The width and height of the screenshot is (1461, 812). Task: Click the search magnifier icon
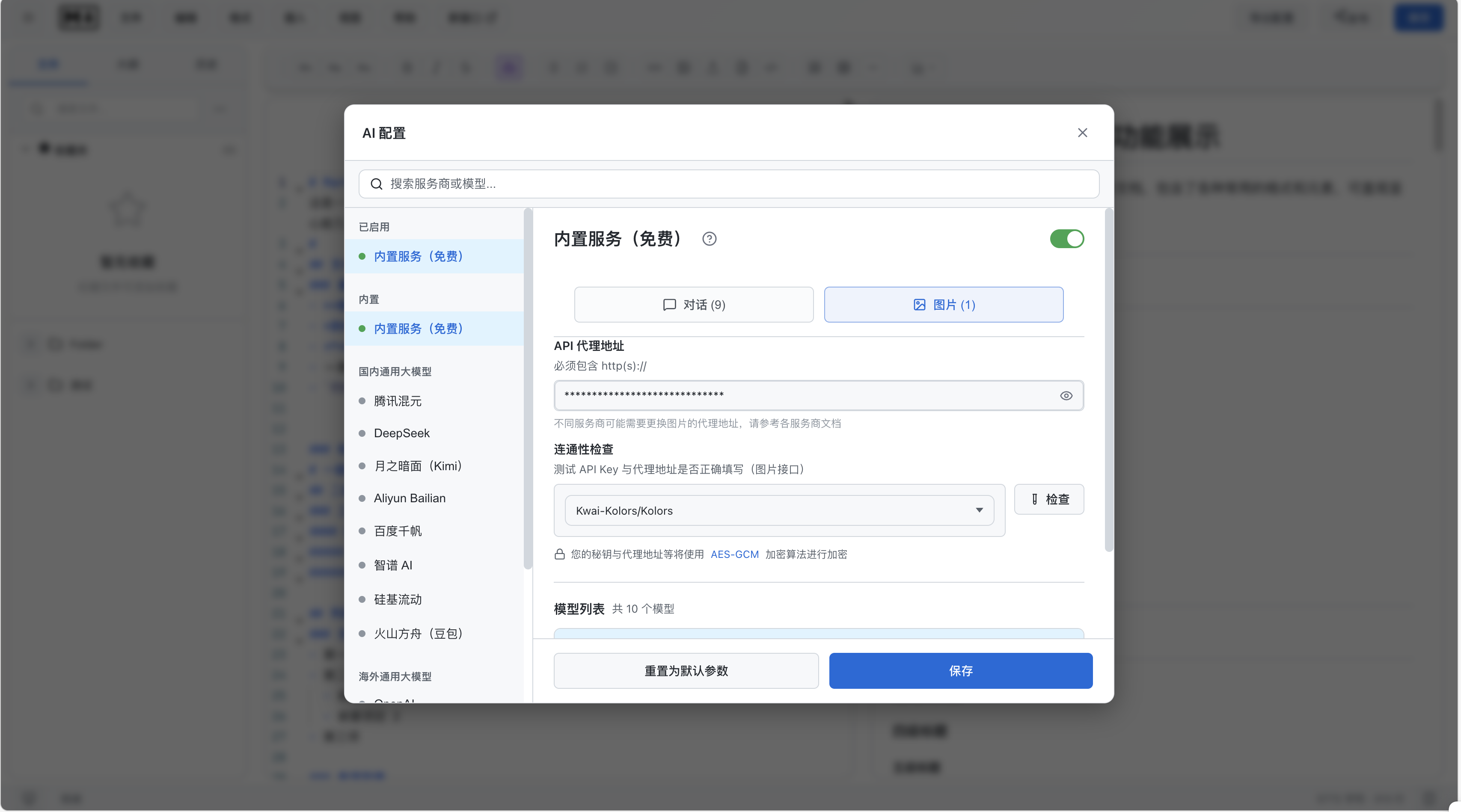click(376, 184)
